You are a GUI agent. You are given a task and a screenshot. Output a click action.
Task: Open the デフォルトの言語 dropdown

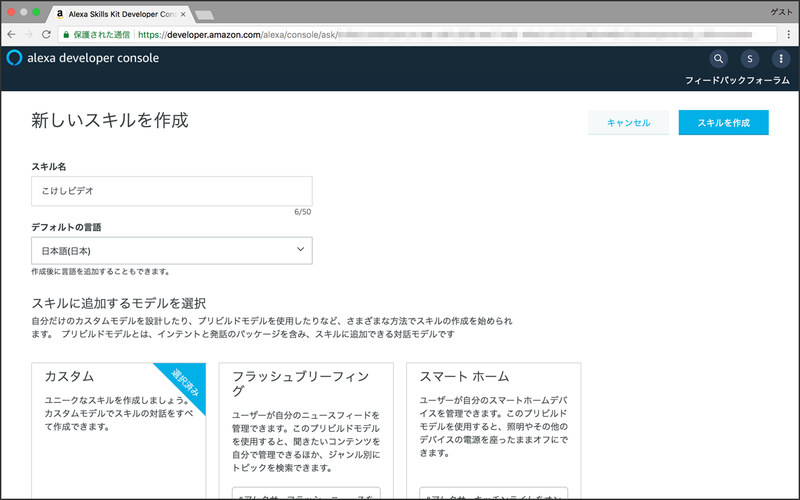(172, 251)
